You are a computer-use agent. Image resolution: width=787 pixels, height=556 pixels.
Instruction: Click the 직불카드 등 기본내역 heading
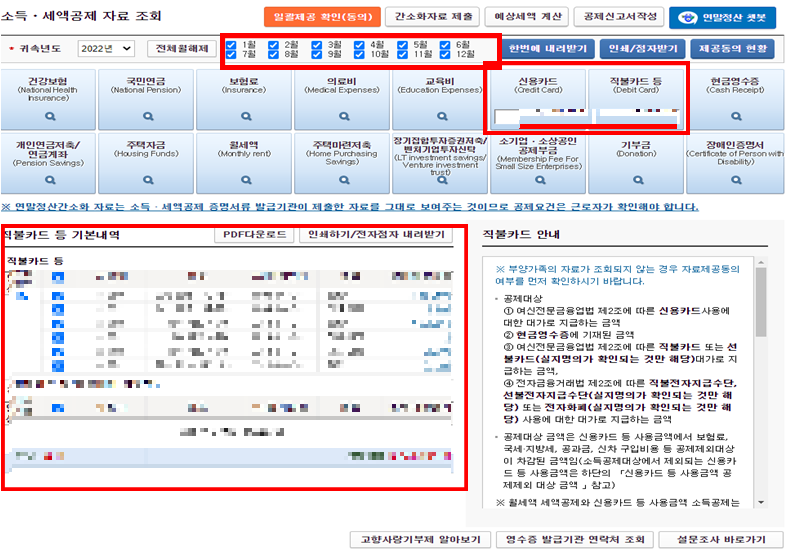coord(62,235)
